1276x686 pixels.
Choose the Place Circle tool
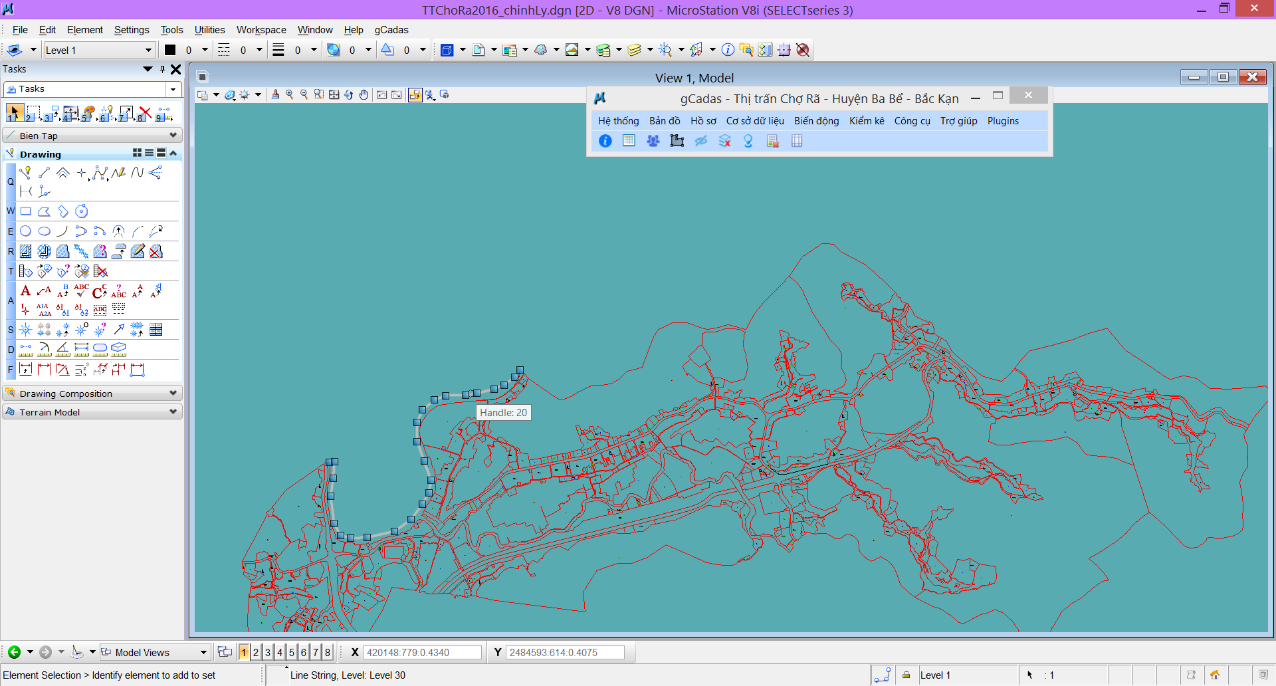point(26,231)
